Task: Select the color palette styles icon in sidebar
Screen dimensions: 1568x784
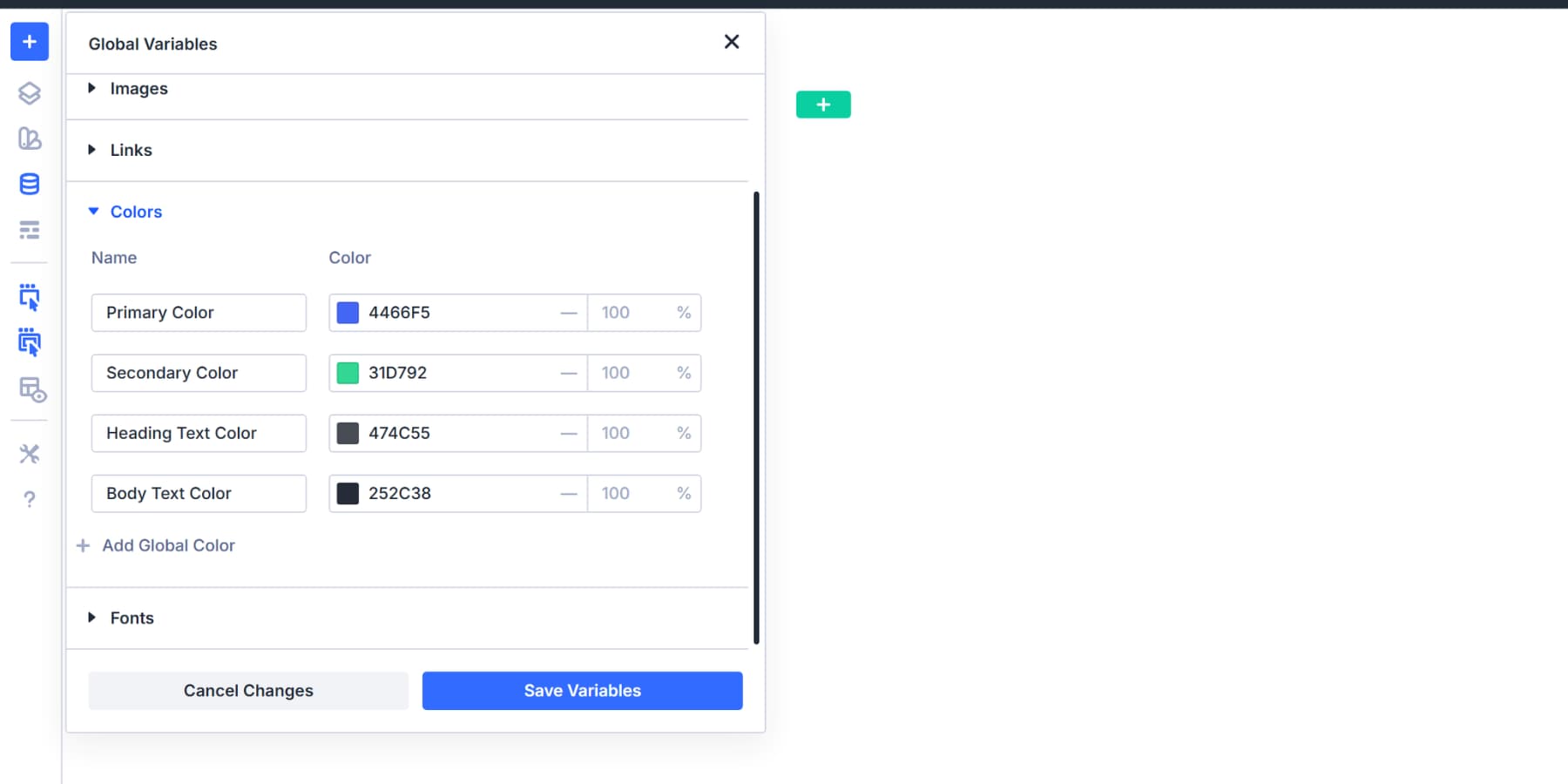Action: point(29,139)
